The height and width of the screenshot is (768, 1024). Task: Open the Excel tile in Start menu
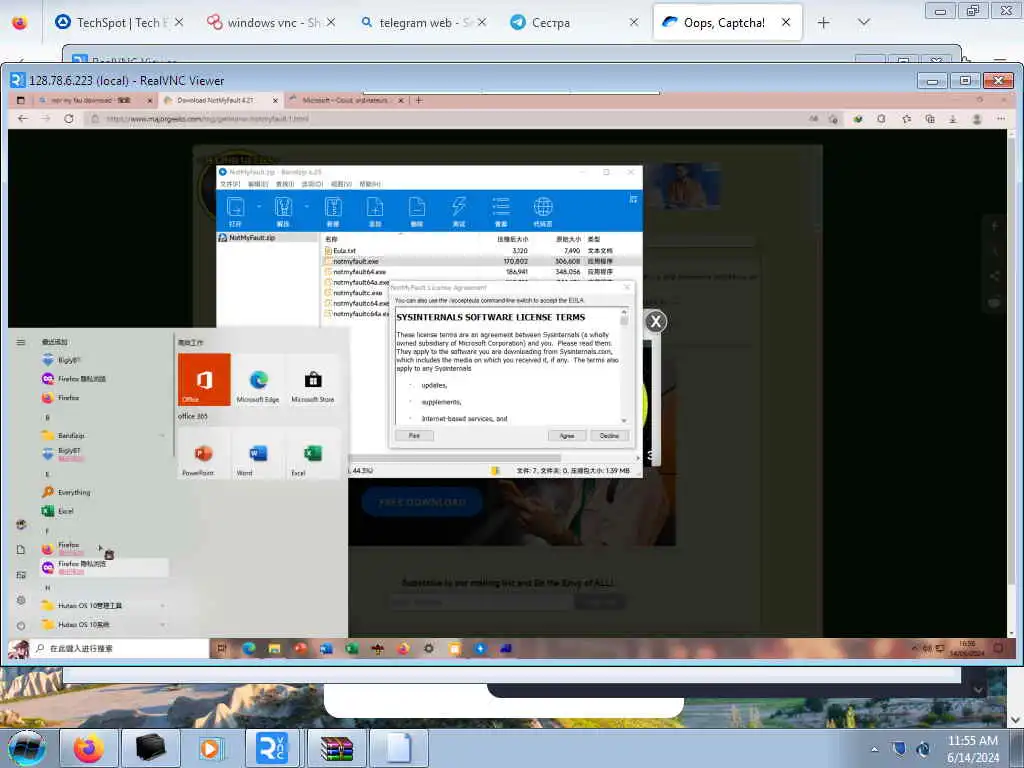pos(313,453)
